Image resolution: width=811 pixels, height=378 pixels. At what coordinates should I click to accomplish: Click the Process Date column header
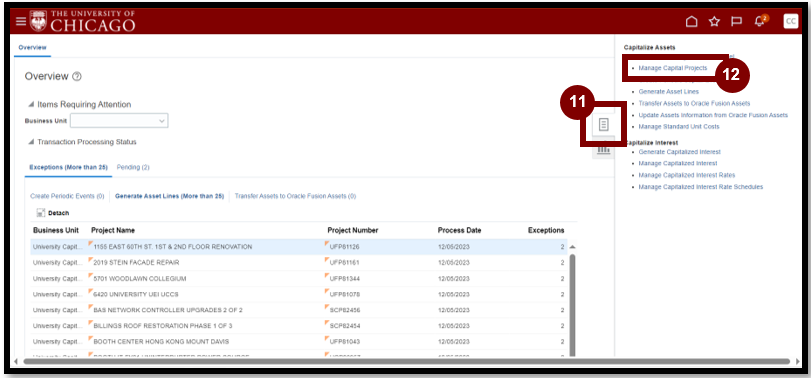tap(459, 231)
